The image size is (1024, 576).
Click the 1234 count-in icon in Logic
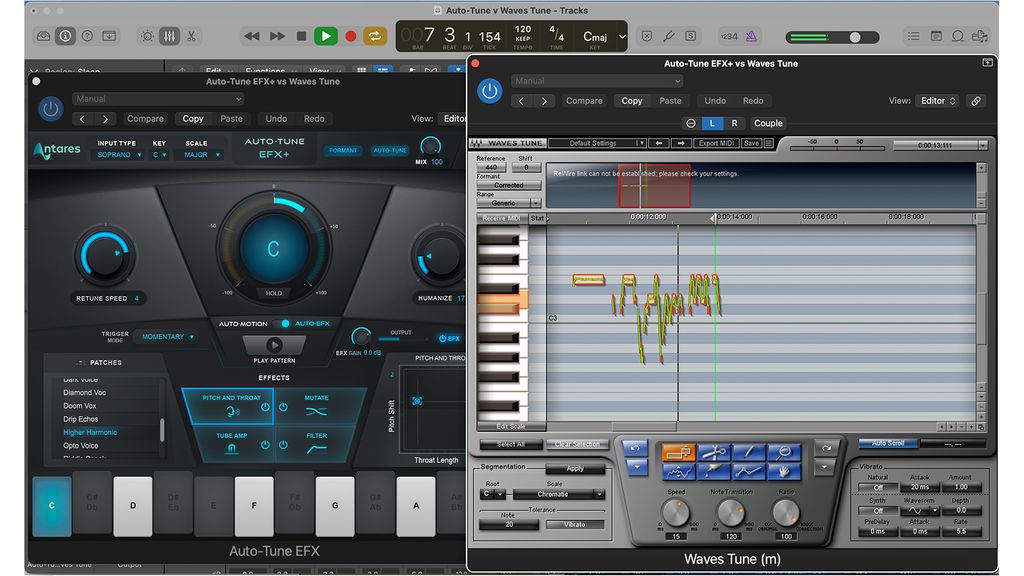click(728, 37)
